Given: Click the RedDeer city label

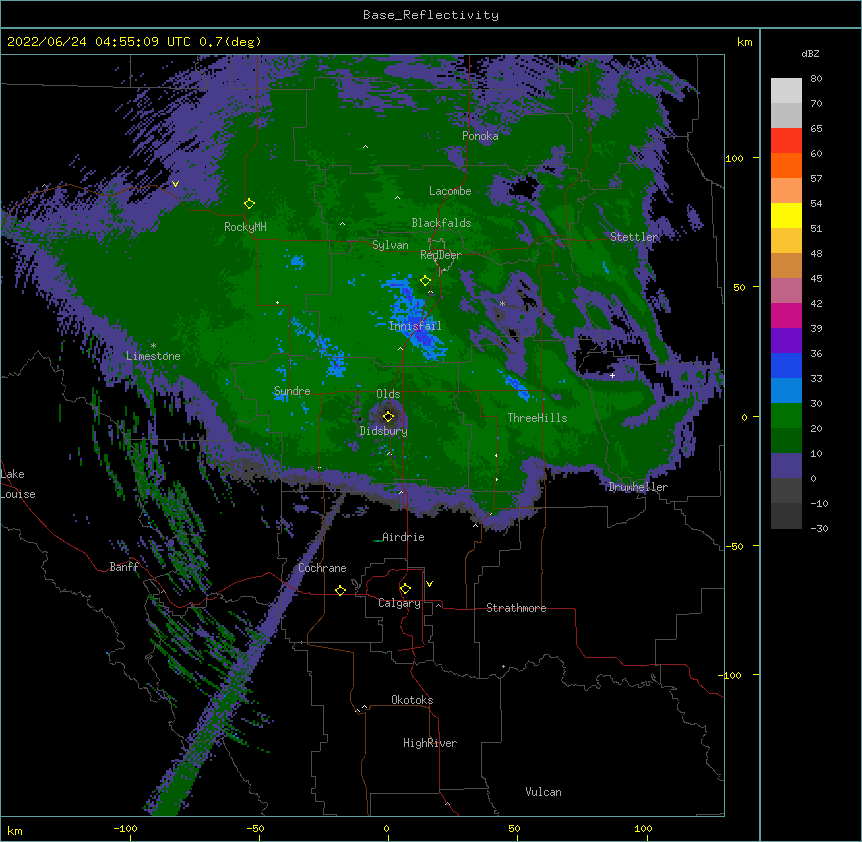Looking at the screenshot, I should pyautogui.click(x=441, y=255).
